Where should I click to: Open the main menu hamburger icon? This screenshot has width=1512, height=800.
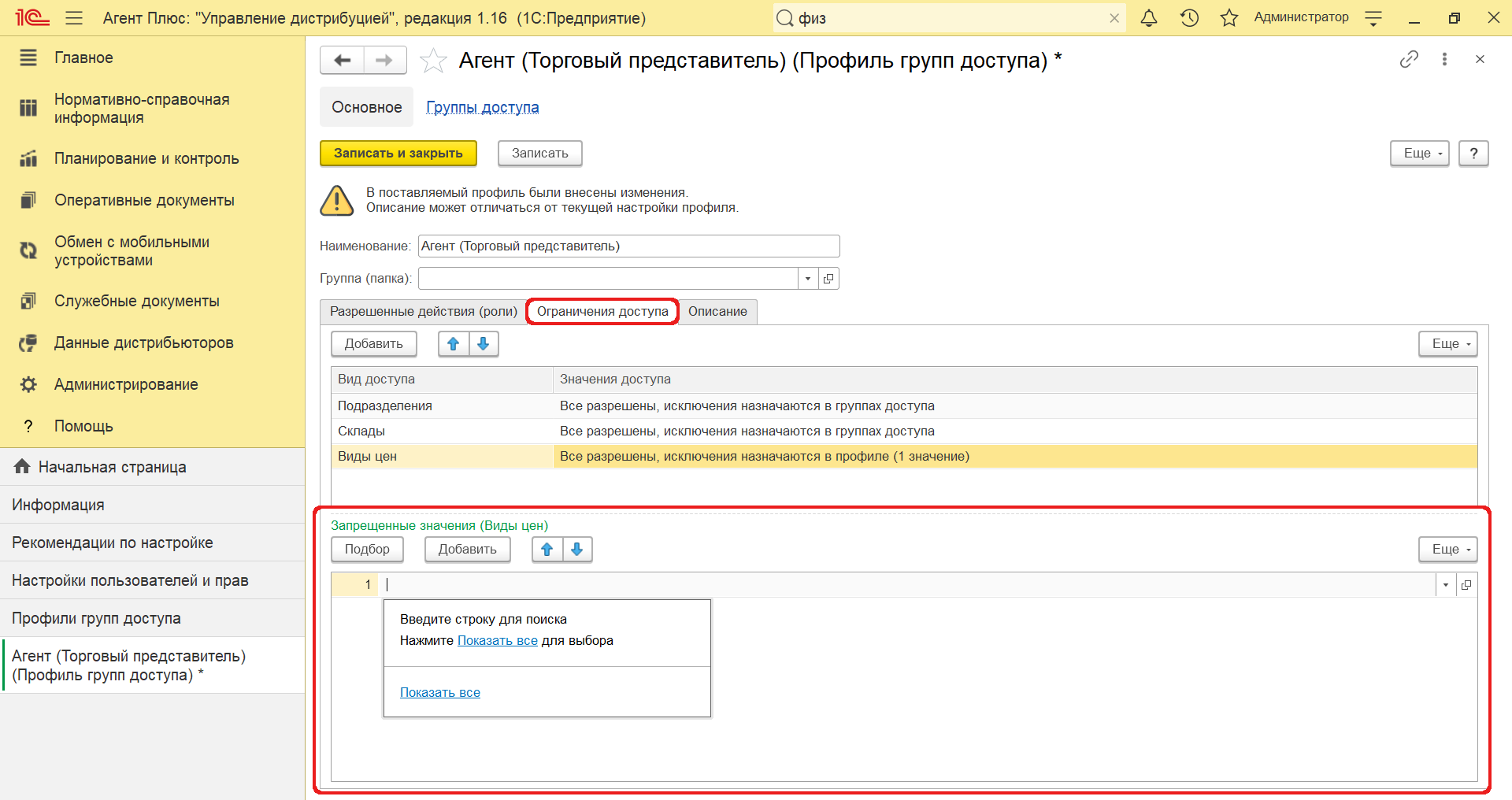[74, 17]
